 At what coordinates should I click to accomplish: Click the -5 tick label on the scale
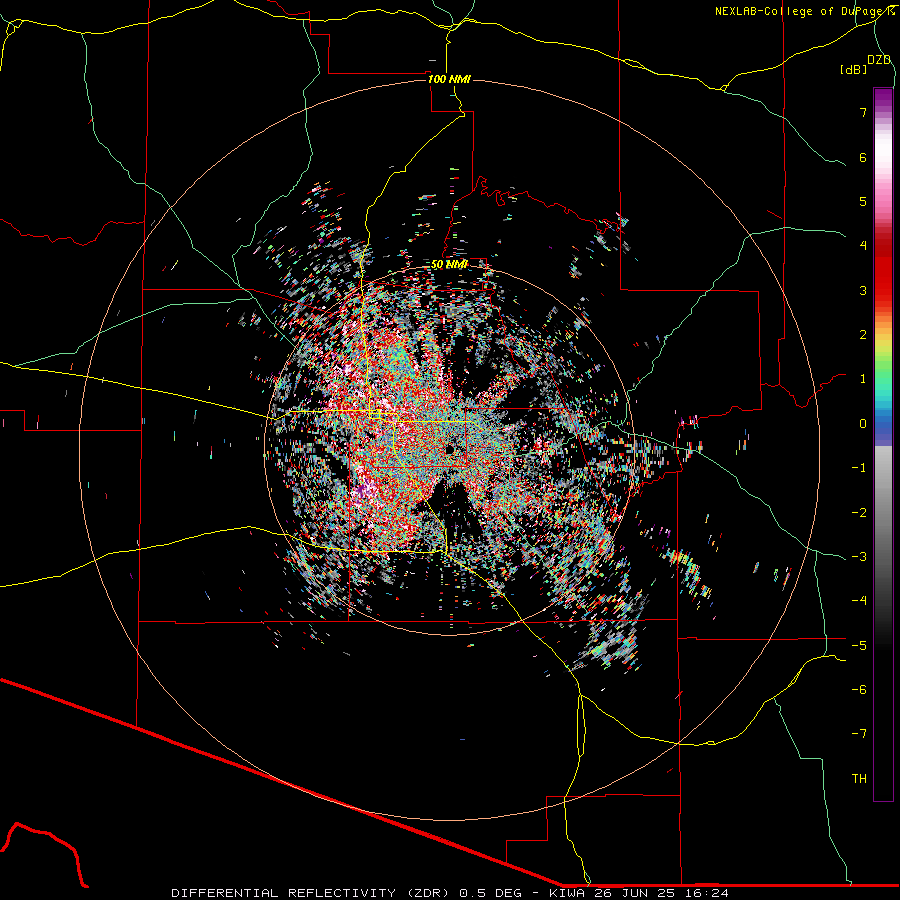click(x=859, y=646)
